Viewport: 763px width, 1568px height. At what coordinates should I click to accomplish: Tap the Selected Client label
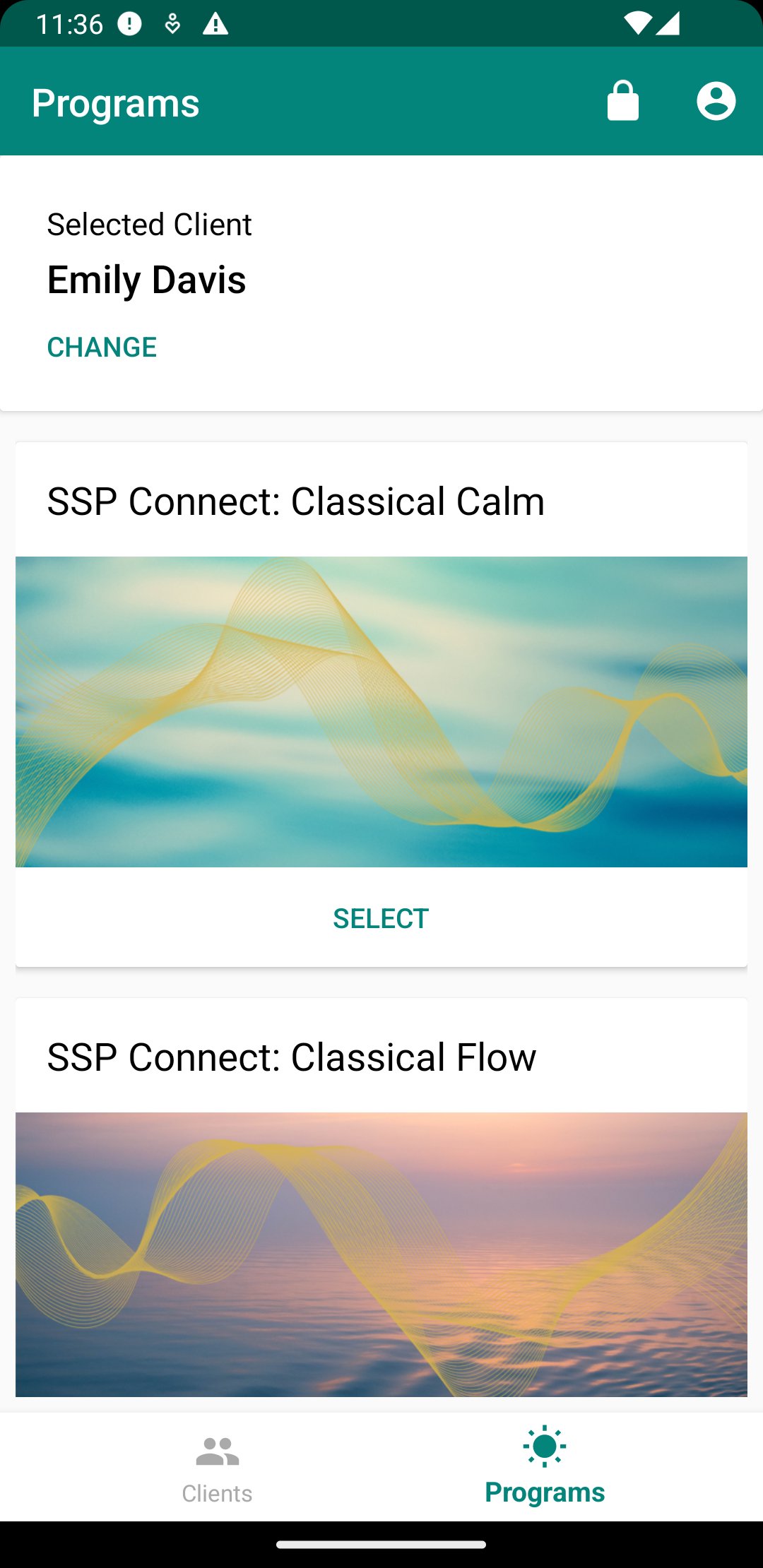coord(149,225)
